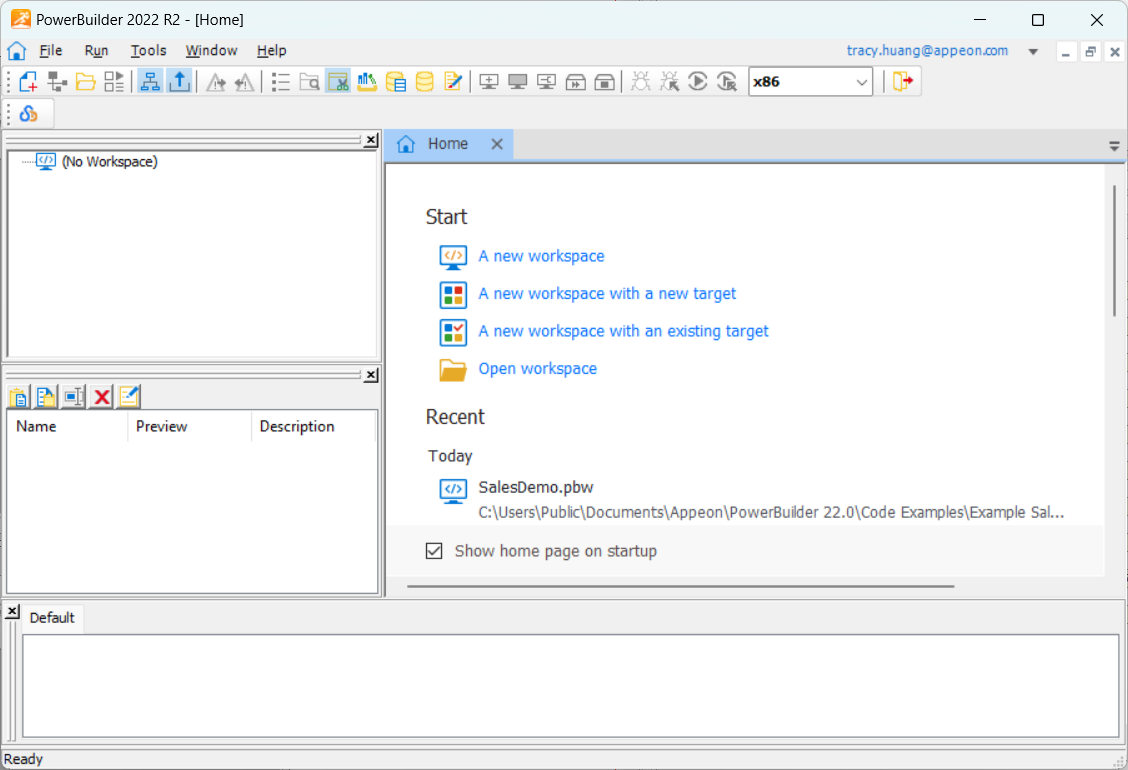Click the bar chart library icon
1128x770 pixels.
tap(367, 82)
